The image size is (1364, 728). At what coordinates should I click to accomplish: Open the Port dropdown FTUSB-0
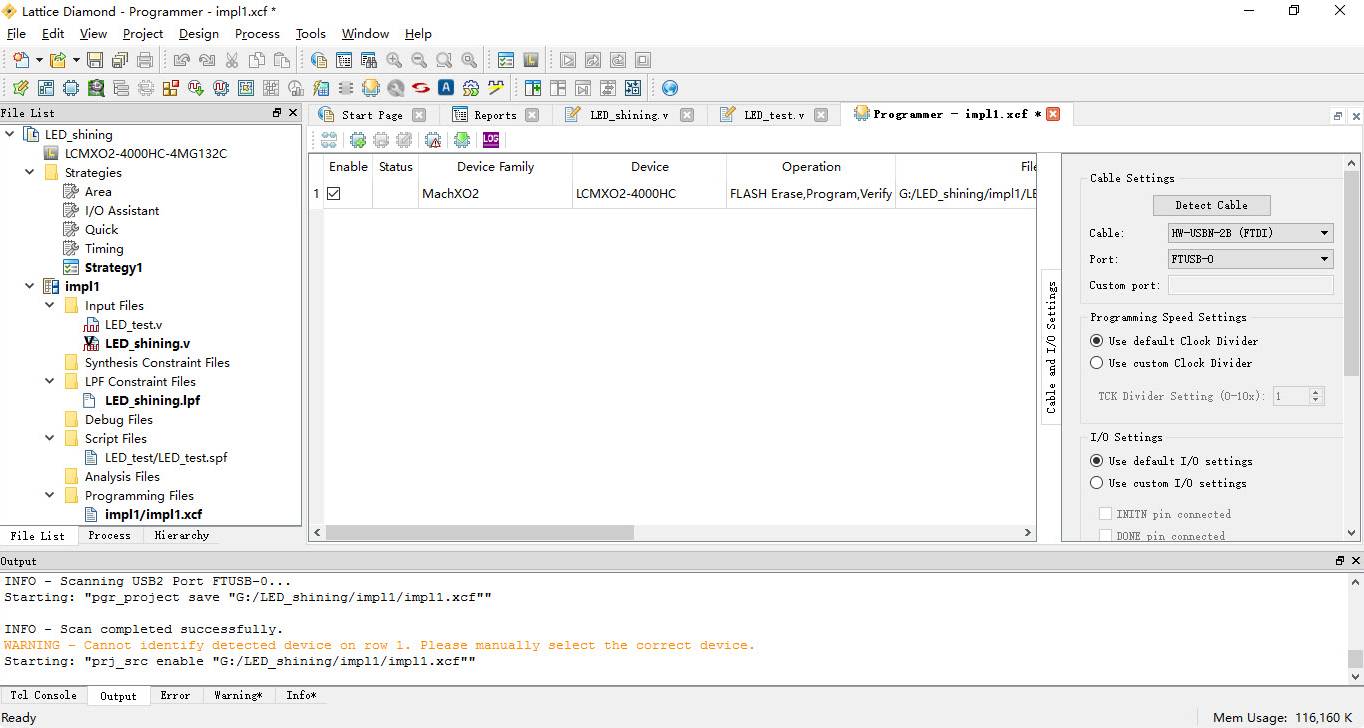point(1251,259)
